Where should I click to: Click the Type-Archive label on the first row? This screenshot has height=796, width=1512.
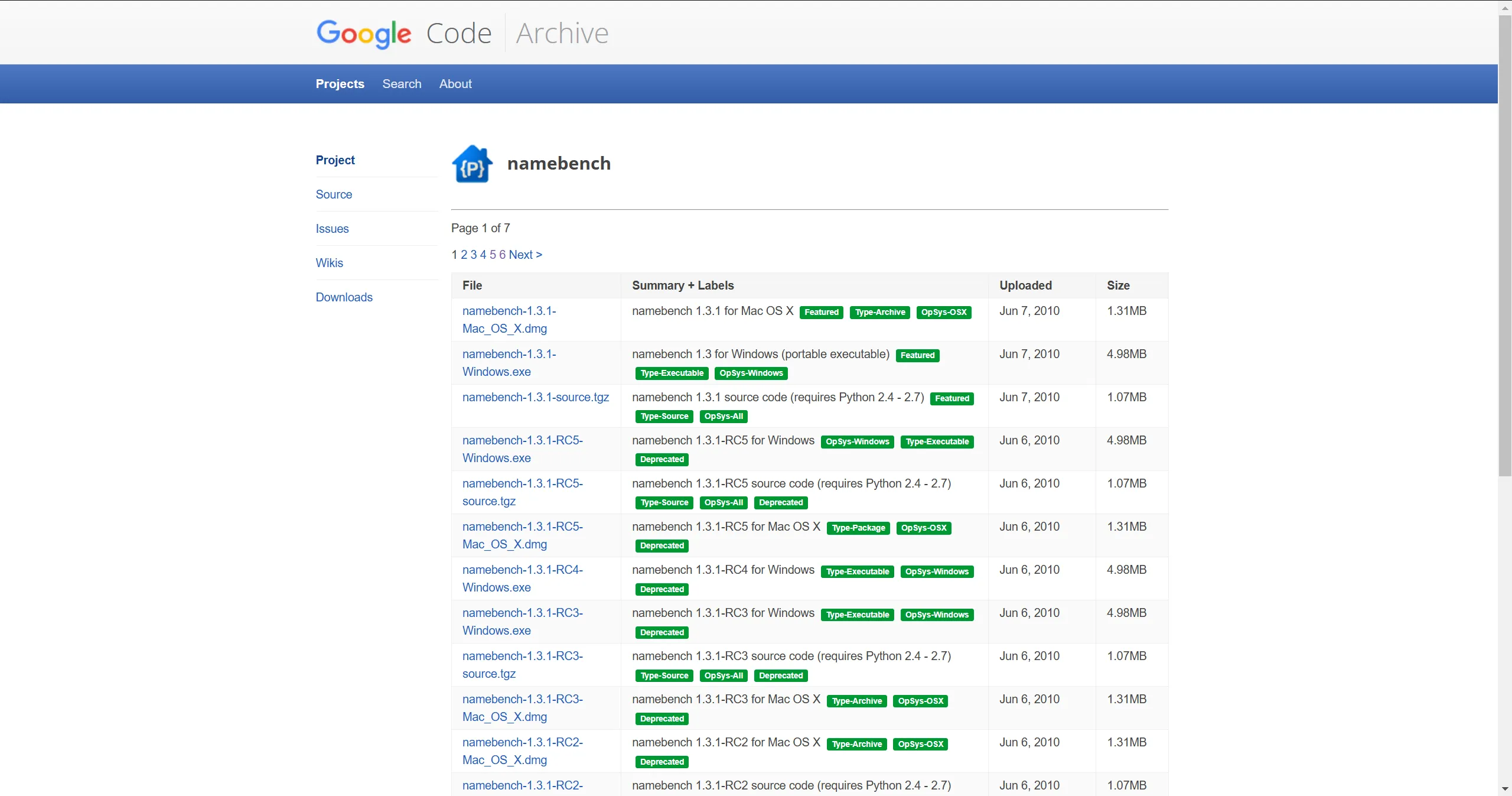(x=879, y=313)
